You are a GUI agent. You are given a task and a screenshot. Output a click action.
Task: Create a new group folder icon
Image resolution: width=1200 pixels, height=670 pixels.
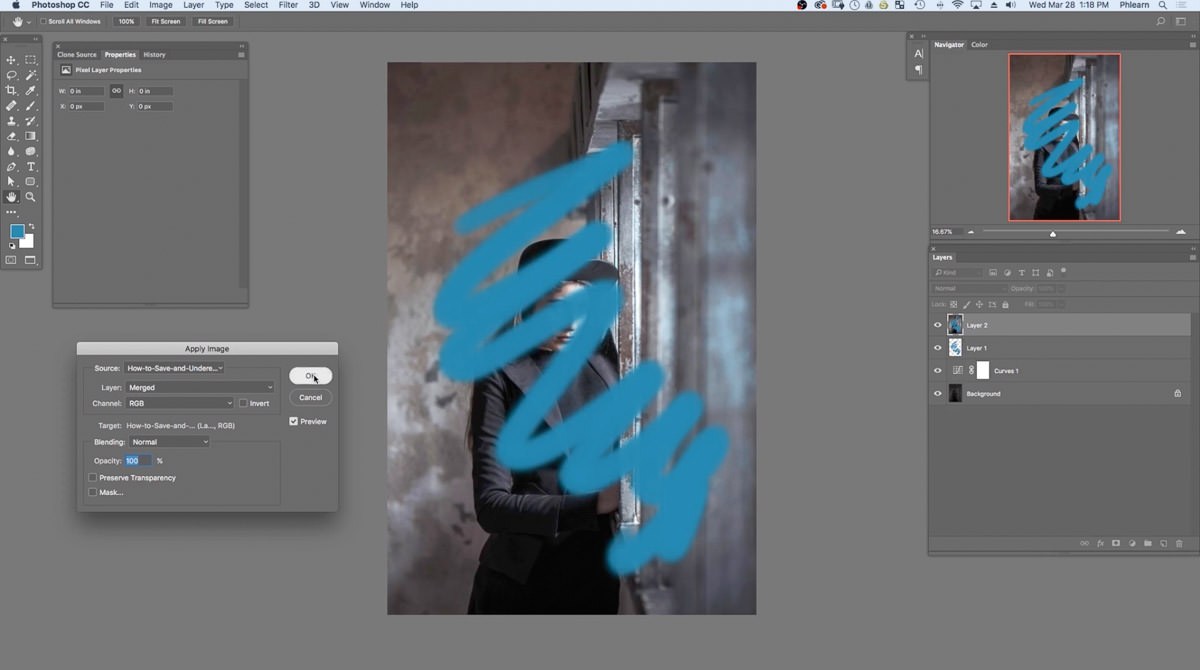1148,543
